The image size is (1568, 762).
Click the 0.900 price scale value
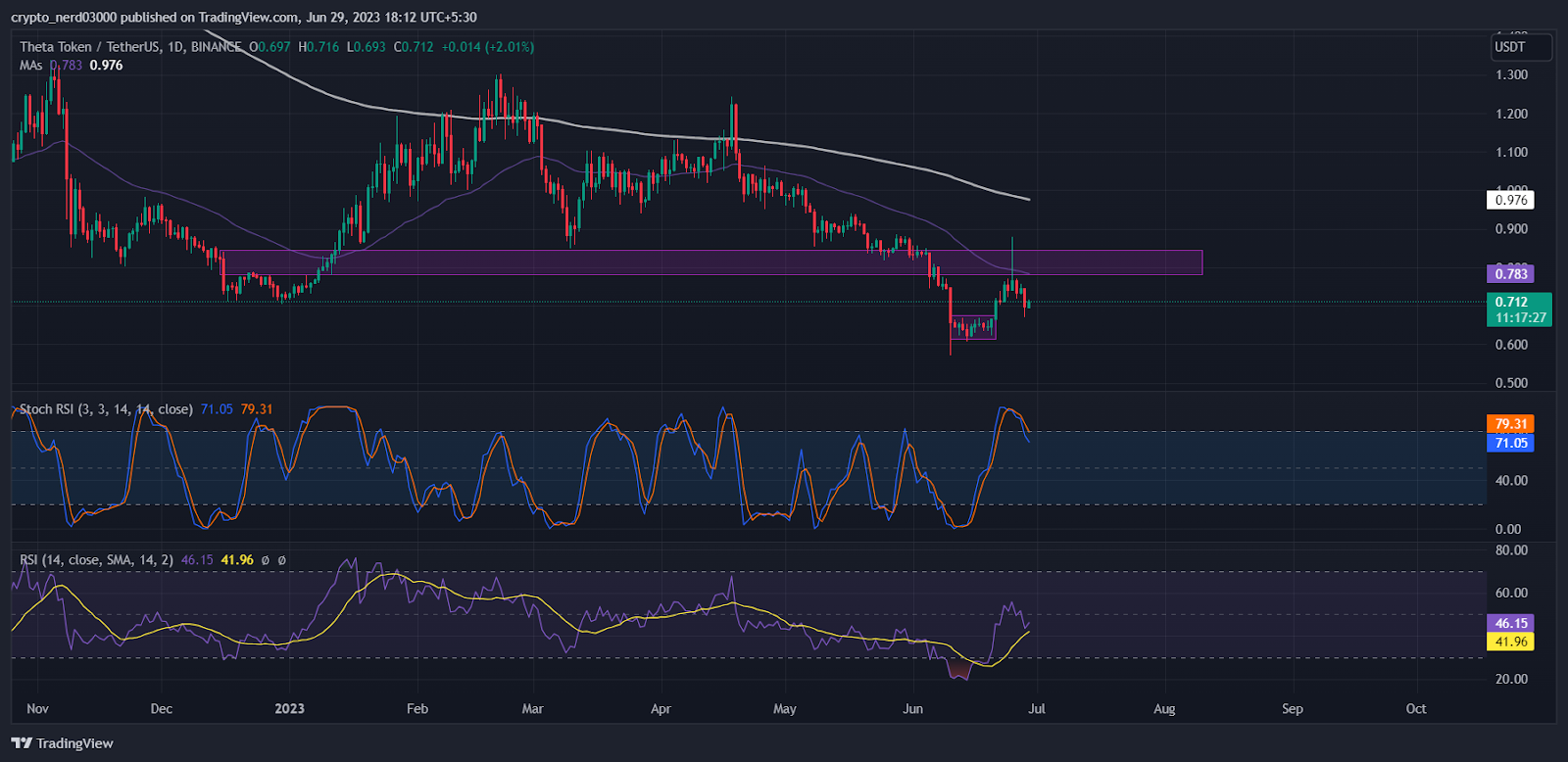click(x=1511, y=229)
